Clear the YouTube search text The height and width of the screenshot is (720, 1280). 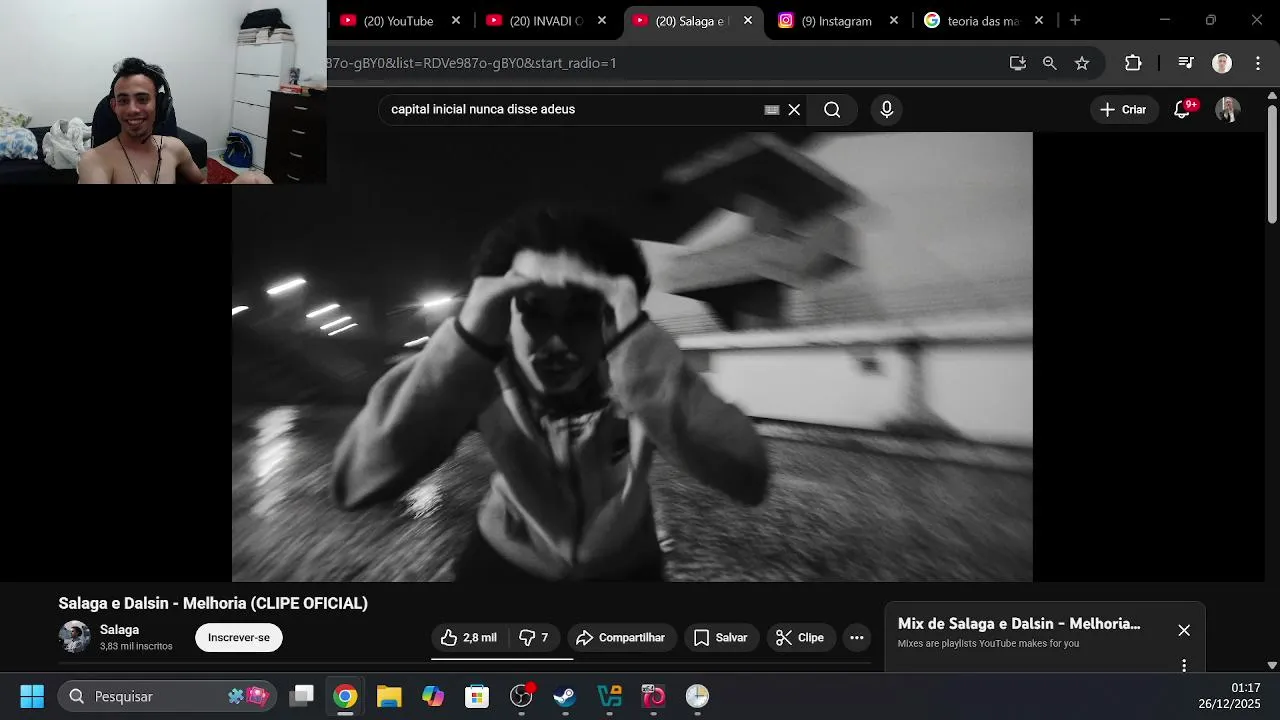(794, 110)
